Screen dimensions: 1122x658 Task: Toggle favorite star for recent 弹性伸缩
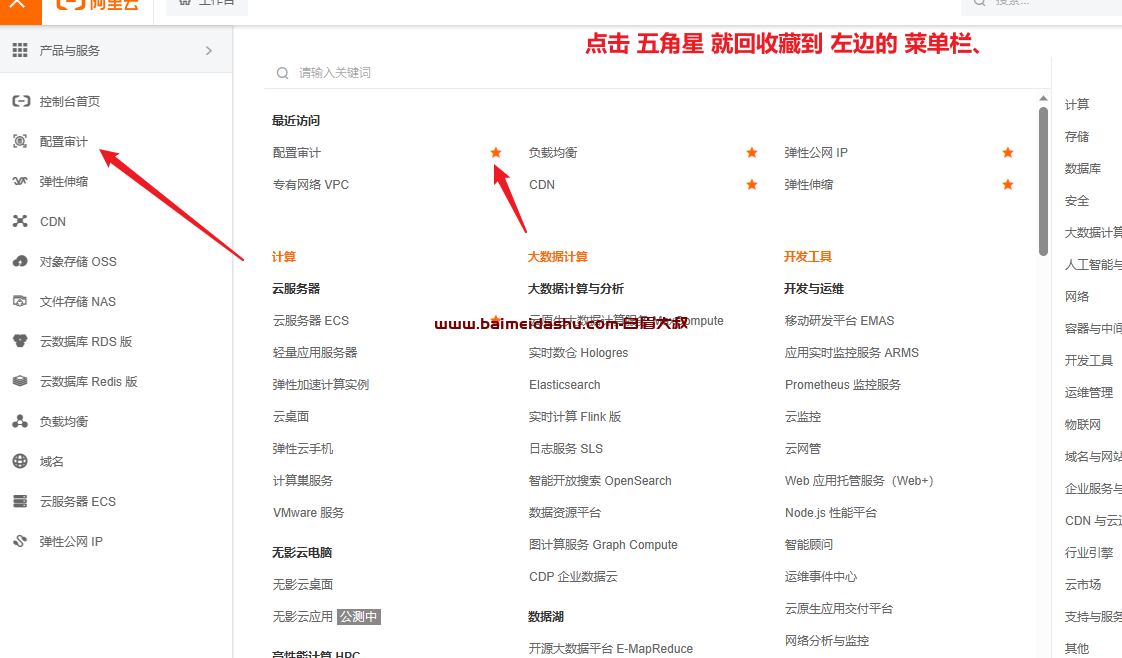pyautogui.click(x=1008, y=185)
